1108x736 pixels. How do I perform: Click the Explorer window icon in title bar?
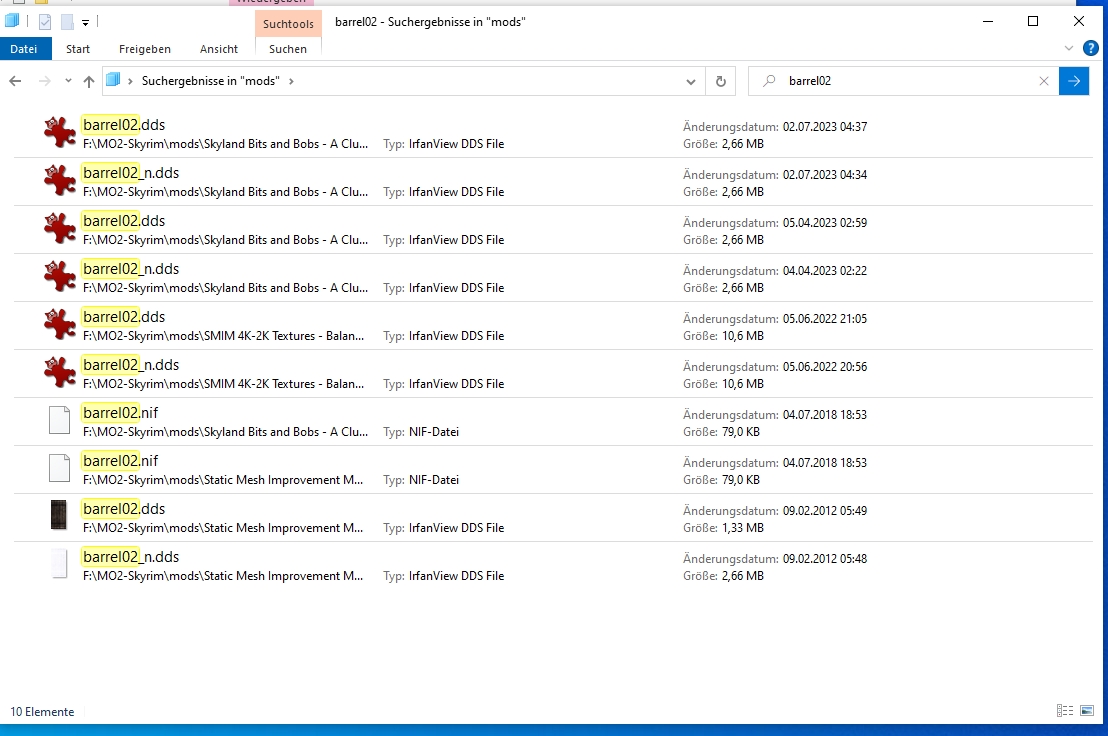12,21
